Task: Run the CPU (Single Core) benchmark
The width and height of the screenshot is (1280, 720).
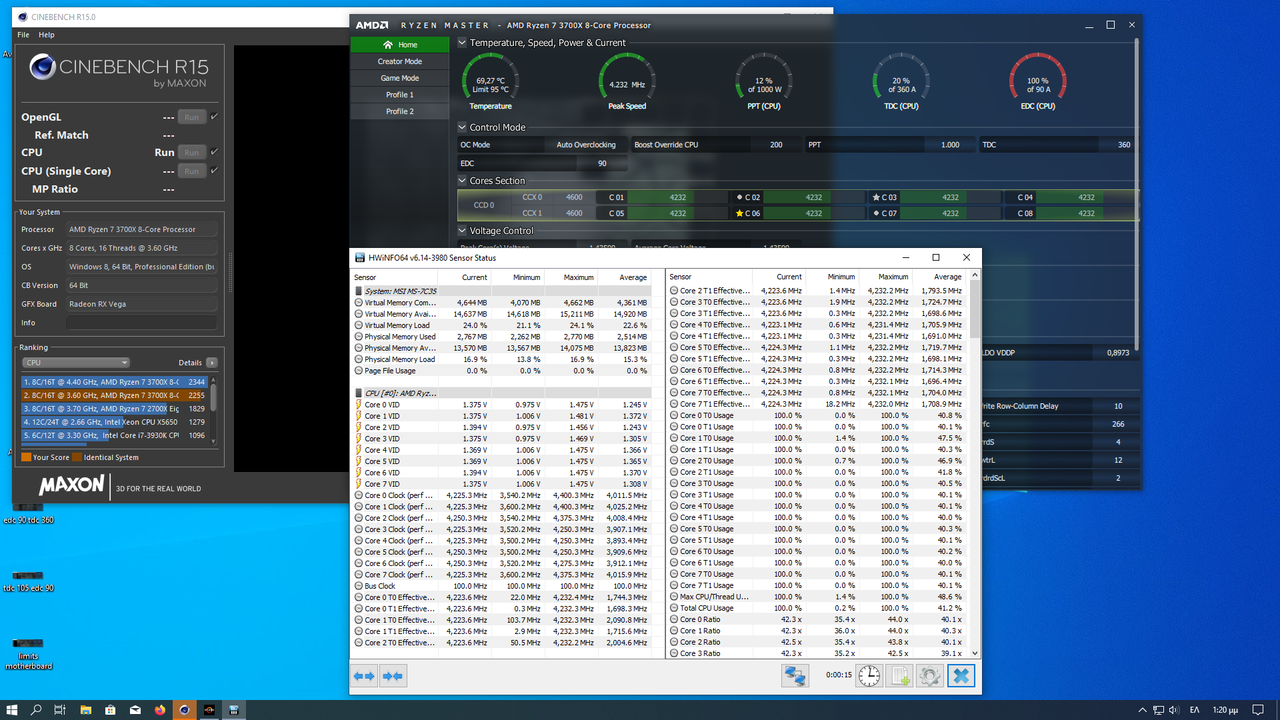Action: coord(192,171)
